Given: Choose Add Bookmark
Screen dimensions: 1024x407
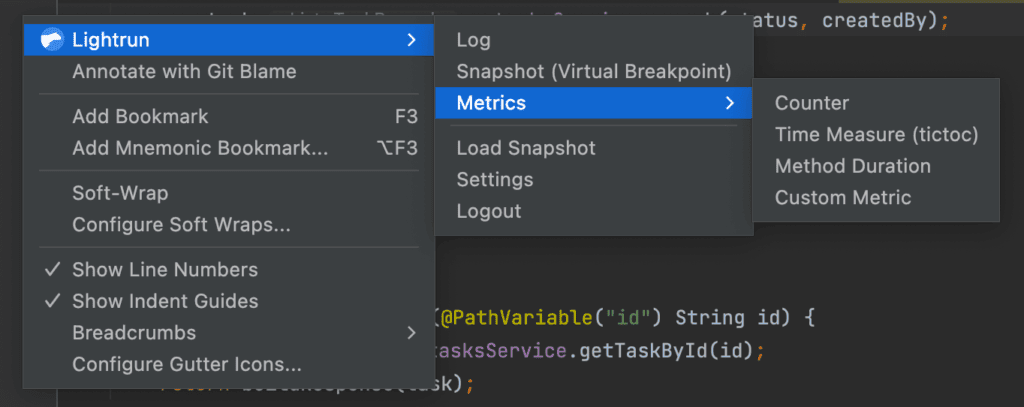Looking at the screenshot, I should coord(140,117).
